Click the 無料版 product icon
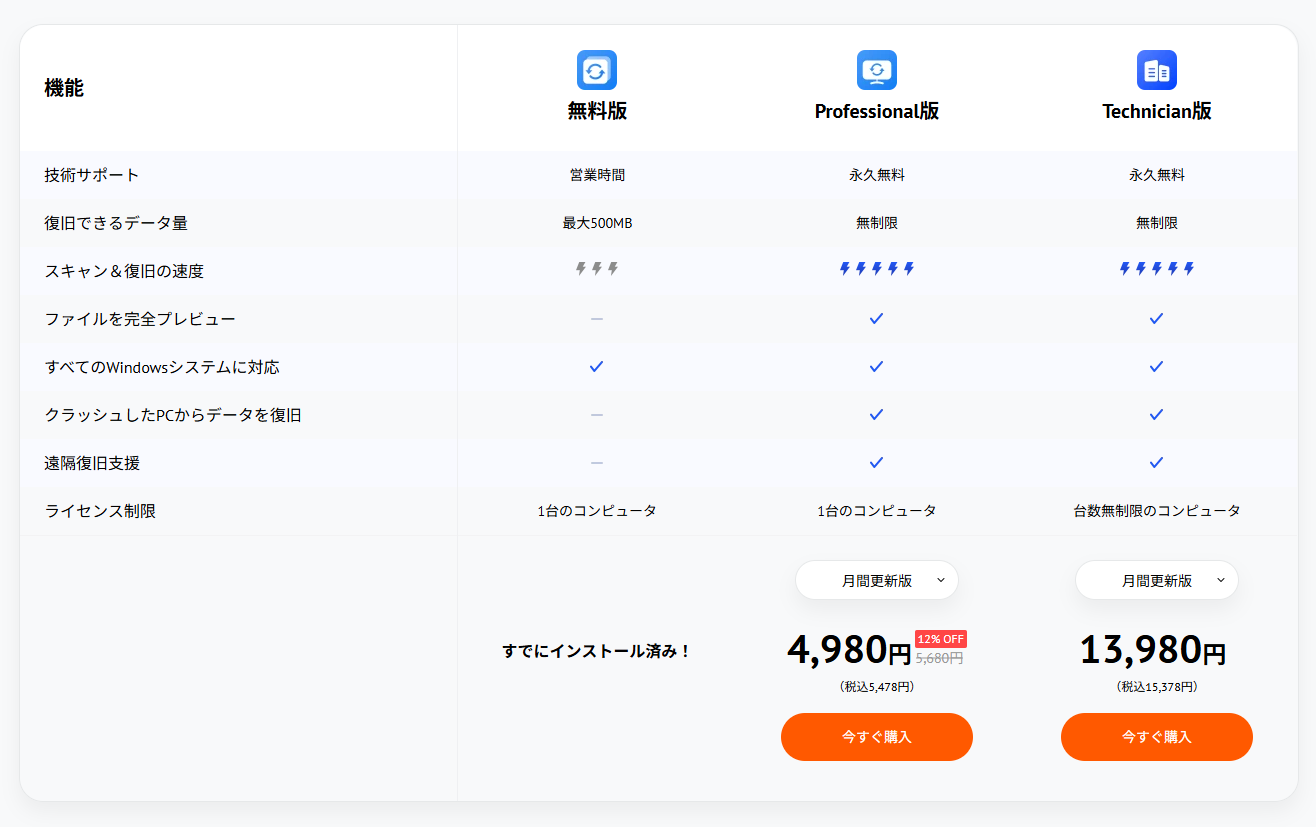 597,70
